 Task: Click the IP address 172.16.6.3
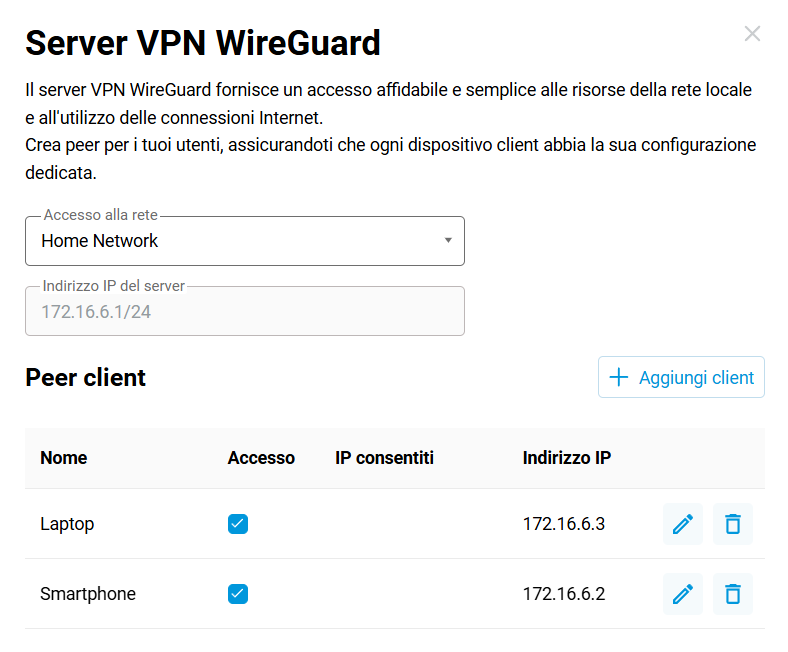(x=564, y=524)
